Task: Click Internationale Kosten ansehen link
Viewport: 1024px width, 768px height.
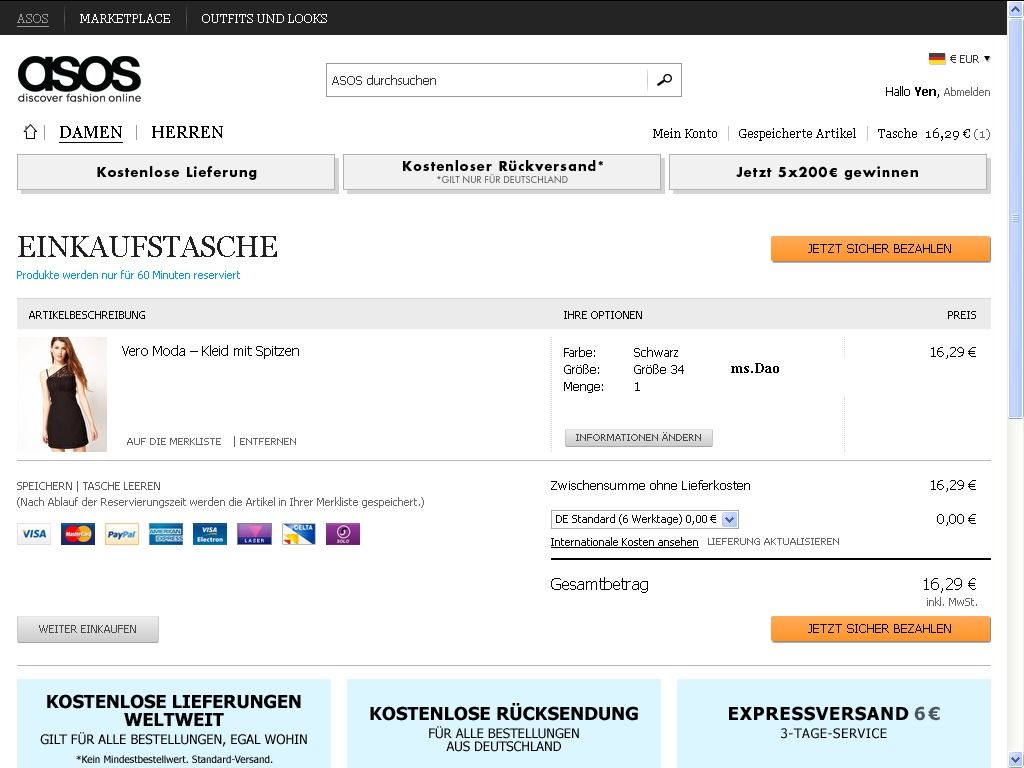Action: 624,542
